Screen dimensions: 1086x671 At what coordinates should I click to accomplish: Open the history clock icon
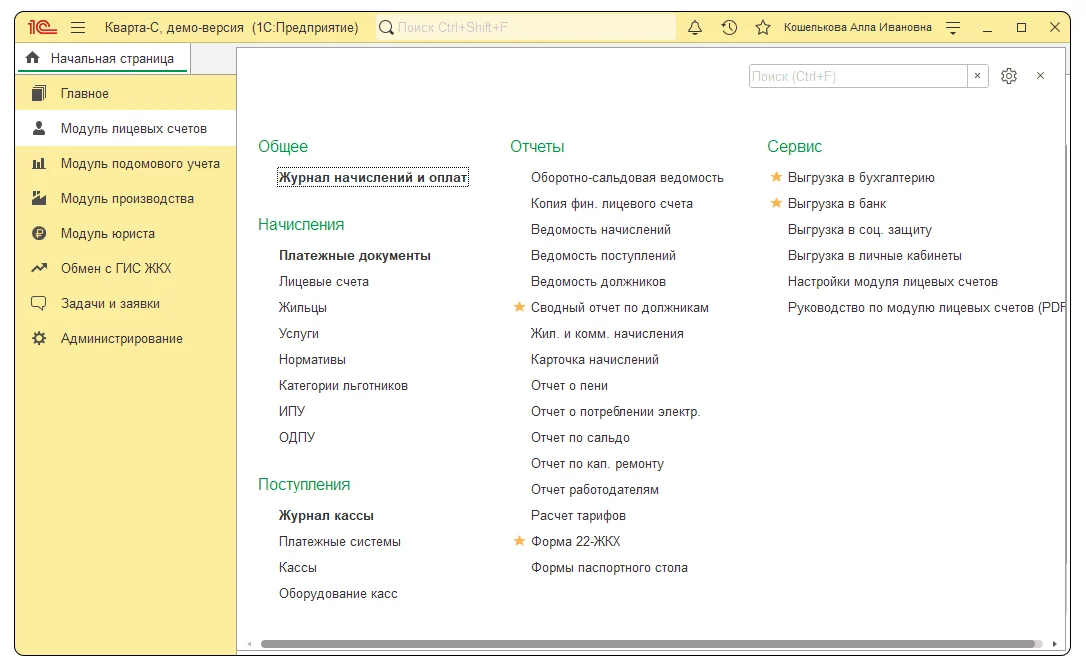coord(729,28)
